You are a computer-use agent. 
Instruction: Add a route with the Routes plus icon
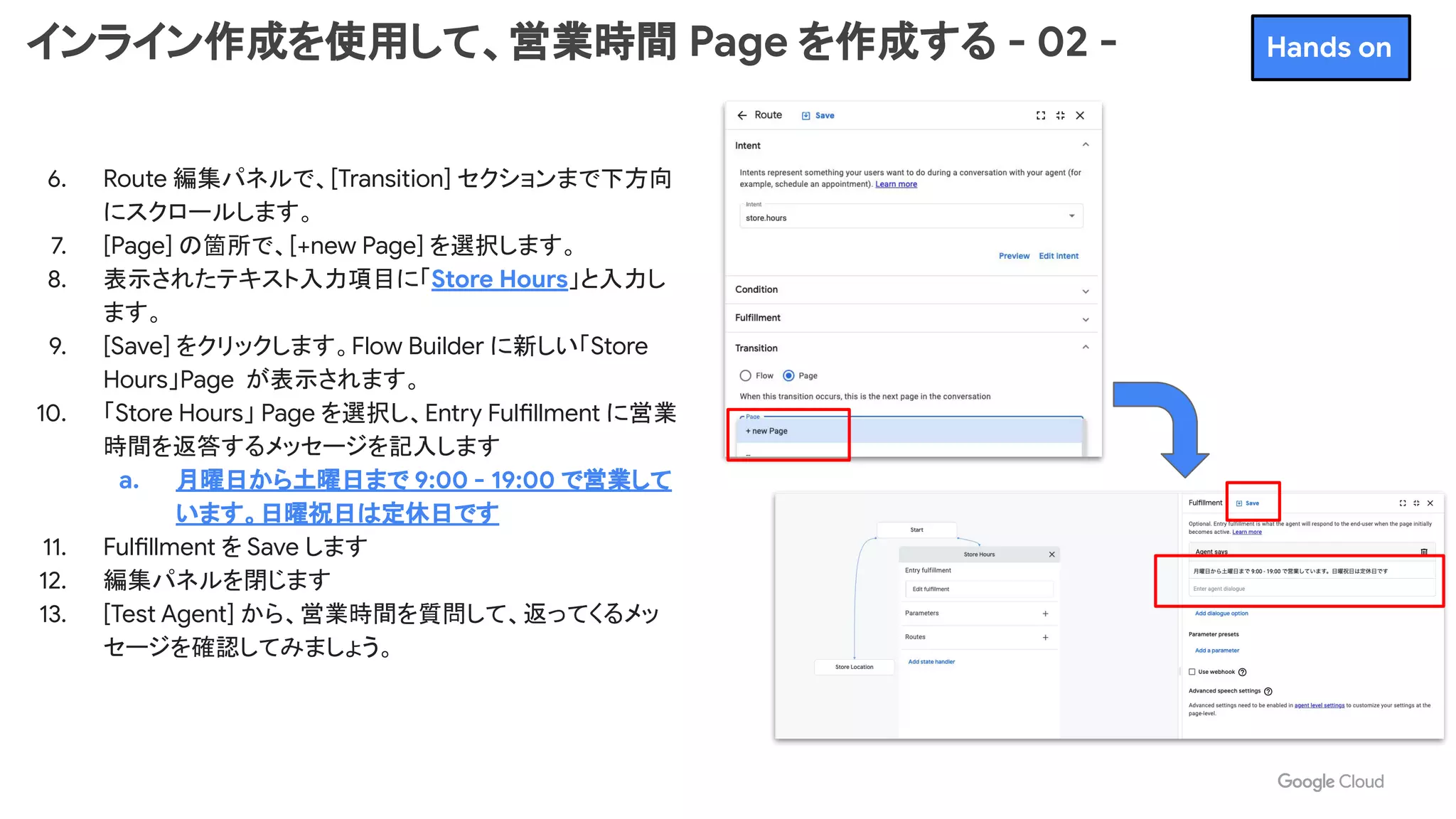coord(1046,638)
